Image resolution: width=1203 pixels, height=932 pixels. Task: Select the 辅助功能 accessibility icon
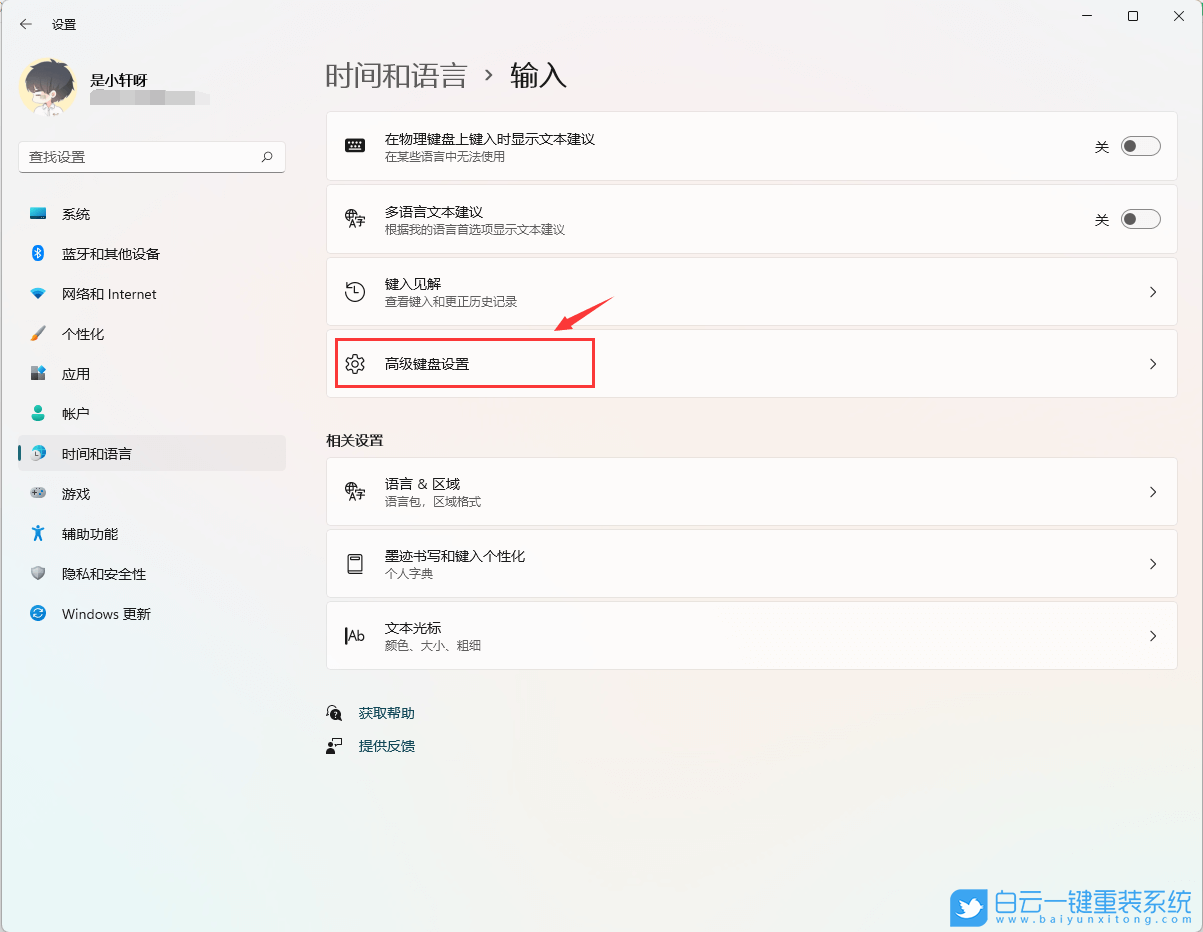pyautogui.click(x=38, y=533)
